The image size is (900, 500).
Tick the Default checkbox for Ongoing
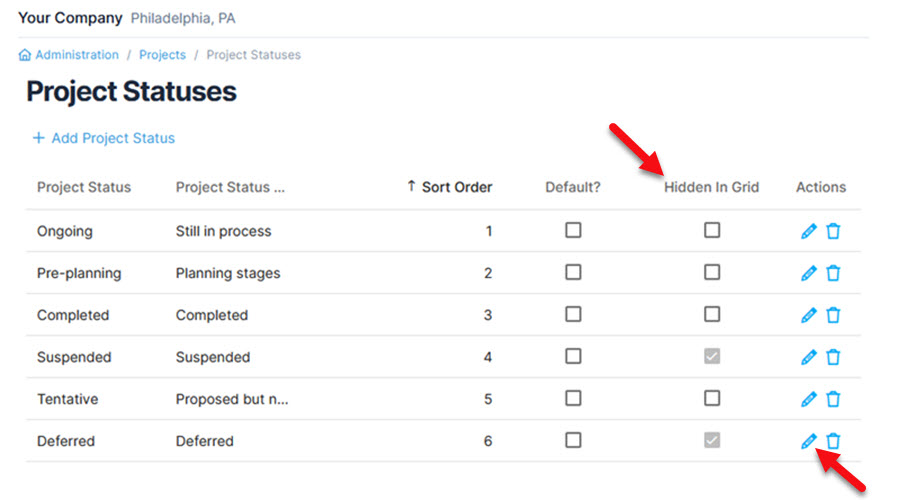click(x=573, y=230)
